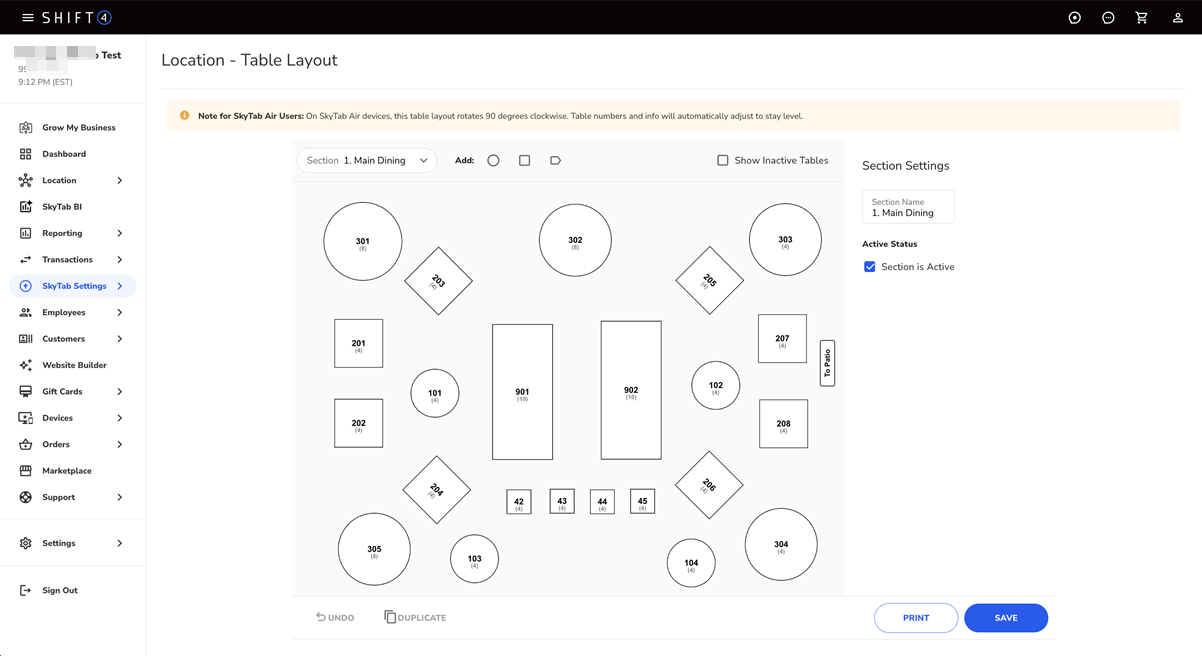Viewport: 1202px width, 656px height.
Task: Open the shopping cart icon
Action: tap(1141, 18)
